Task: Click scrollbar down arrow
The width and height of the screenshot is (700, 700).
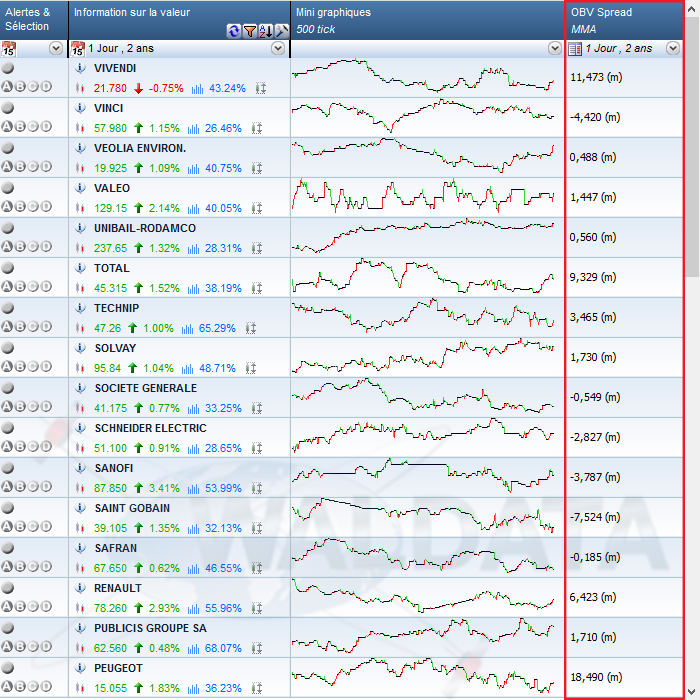Action: pos(692,692)
